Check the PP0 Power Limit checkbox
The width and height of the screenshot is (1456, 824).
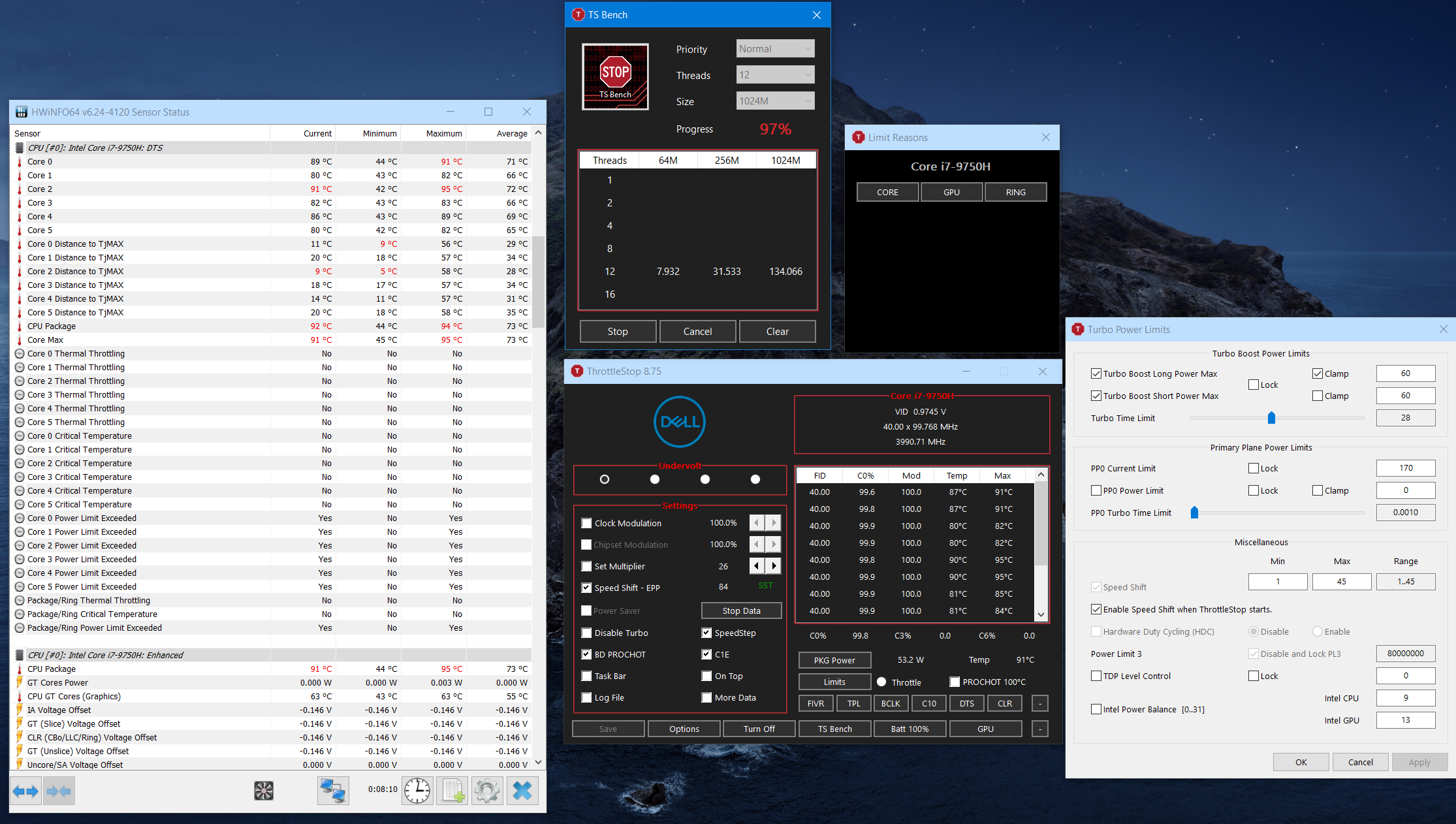click(x=1096, y=490)
